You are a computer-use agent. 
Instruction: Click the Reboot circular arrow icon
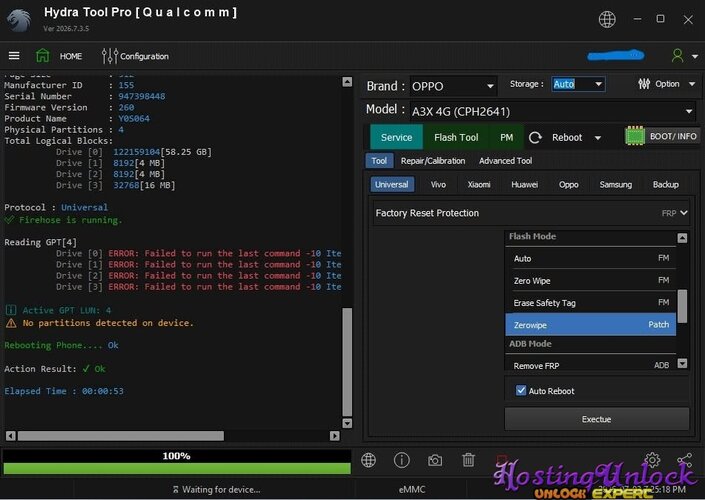[535, 138]
